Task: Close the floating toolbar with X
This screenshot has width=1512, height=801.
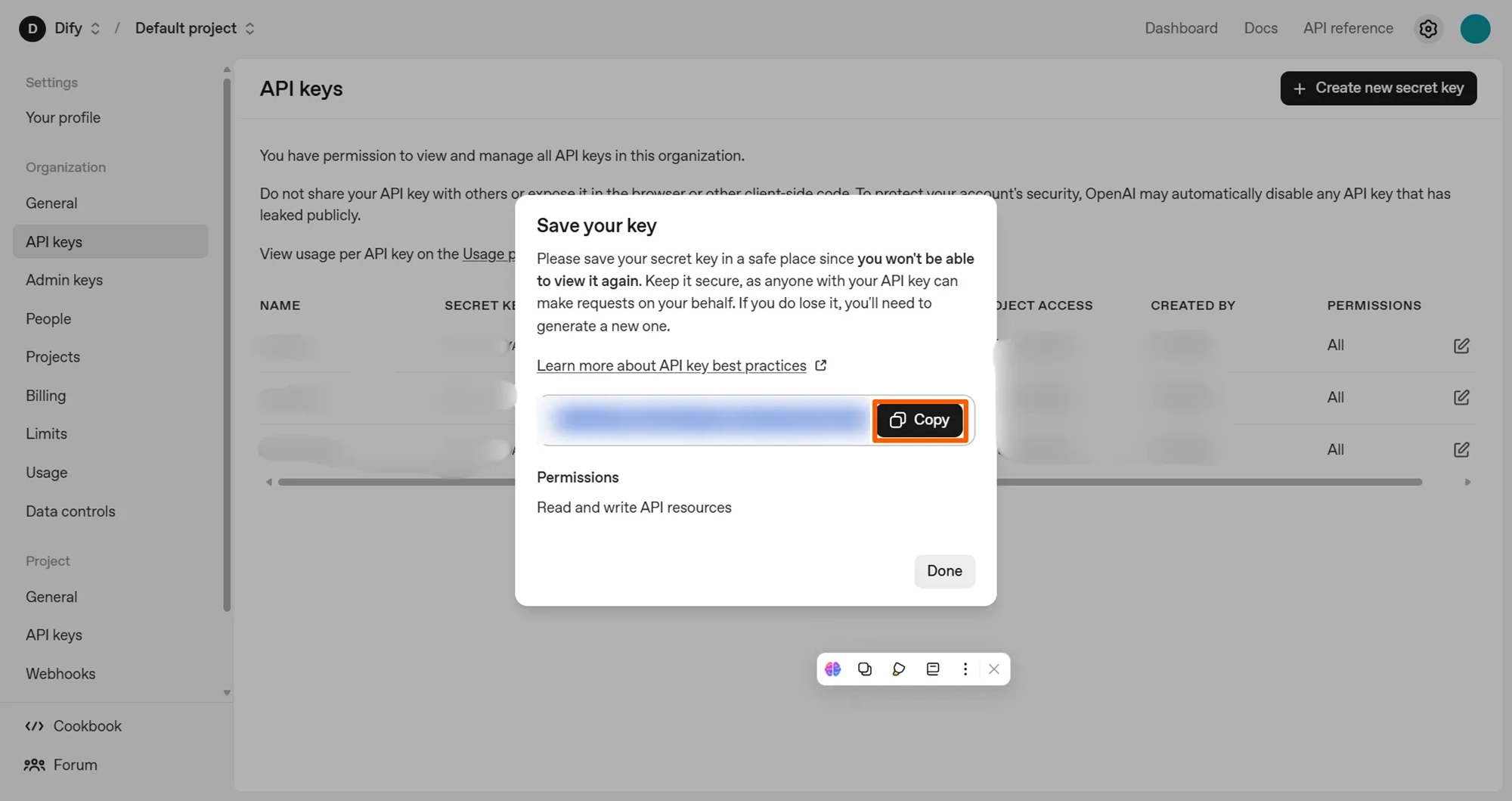Action: pos(993,669)
